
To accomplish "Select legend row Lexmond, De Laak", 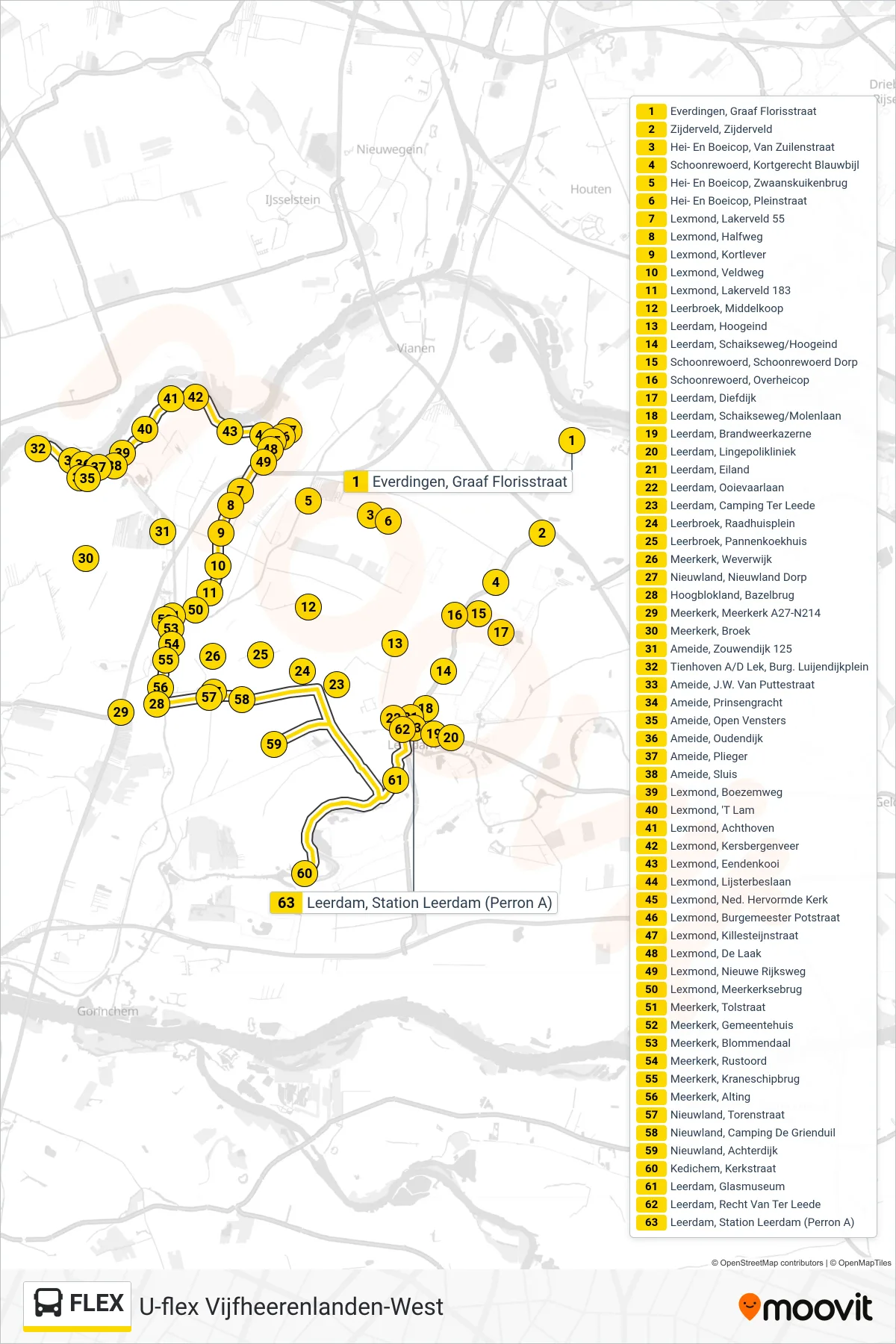I will pos(753,953).
